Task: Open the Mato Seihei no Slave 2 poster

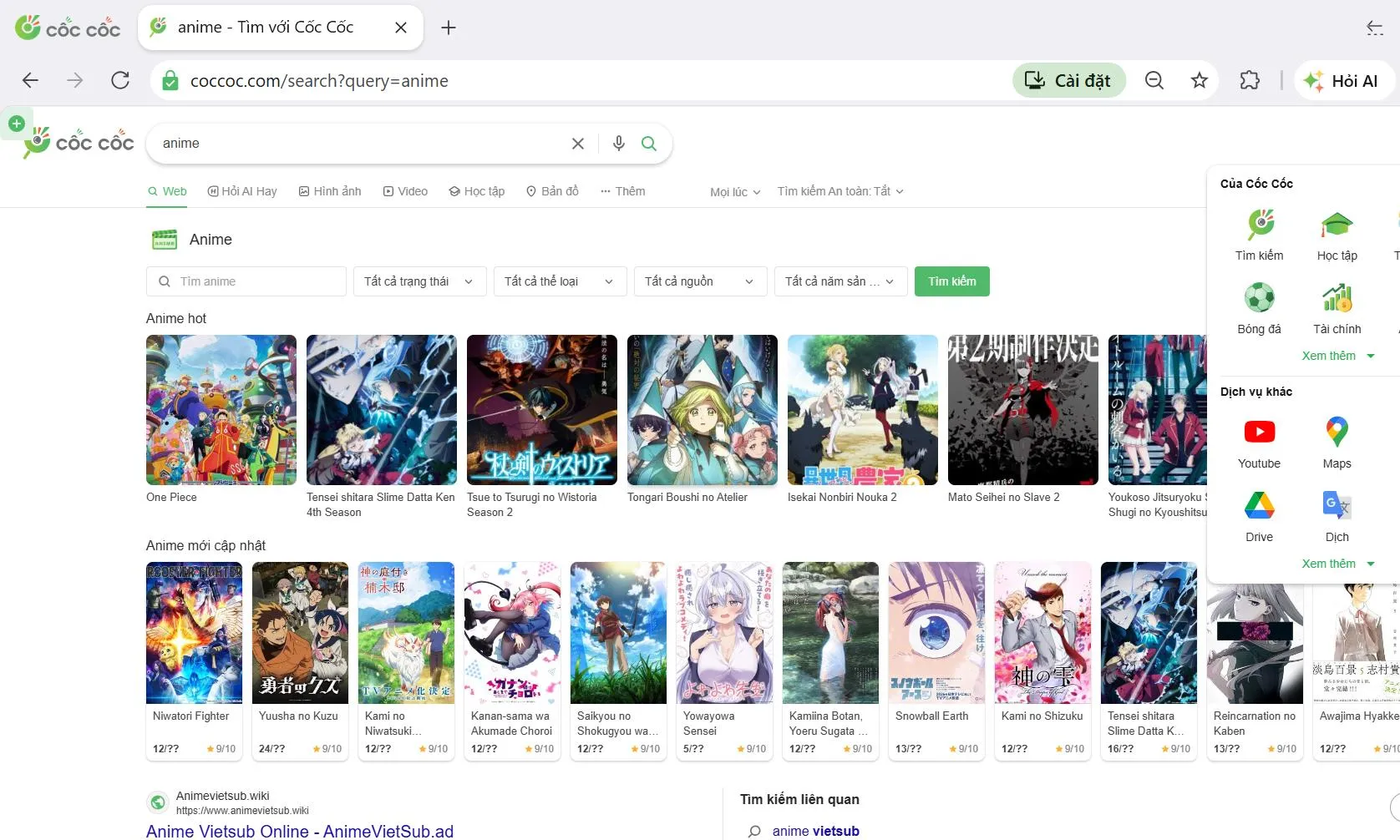Action: tap(1023, 410)
